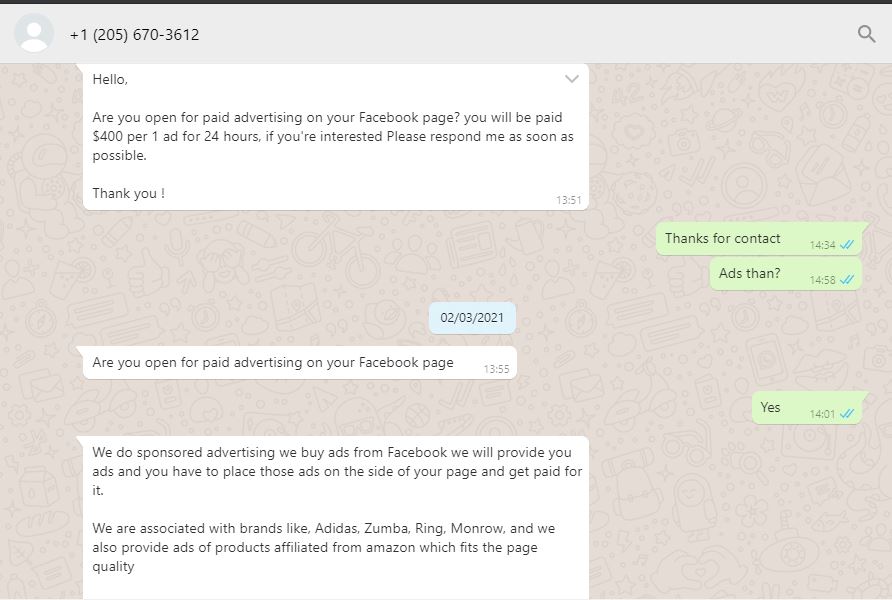
Task: Select the "Thanks for contact" message bubble
Action: pos(759,238)
